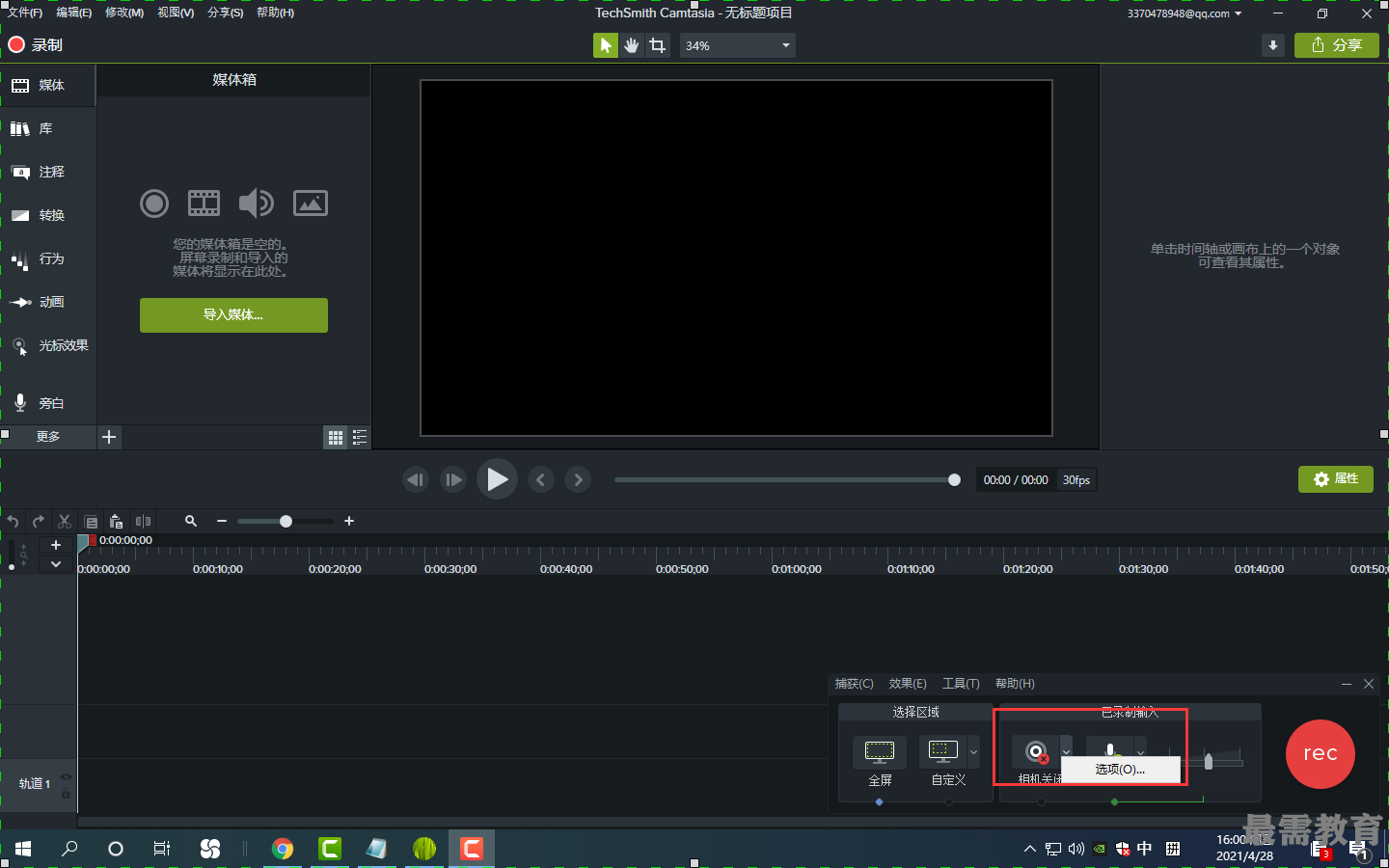1389x868 pixels.
Task: Click the split clip icon
Action: pyautogui.click(x=143, y=522)
